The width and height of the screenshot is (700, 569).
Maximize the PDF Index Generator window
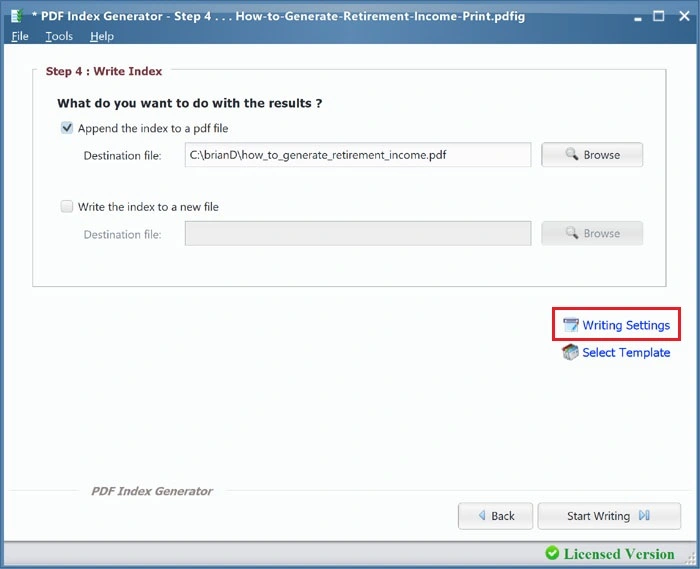point(658,16)
